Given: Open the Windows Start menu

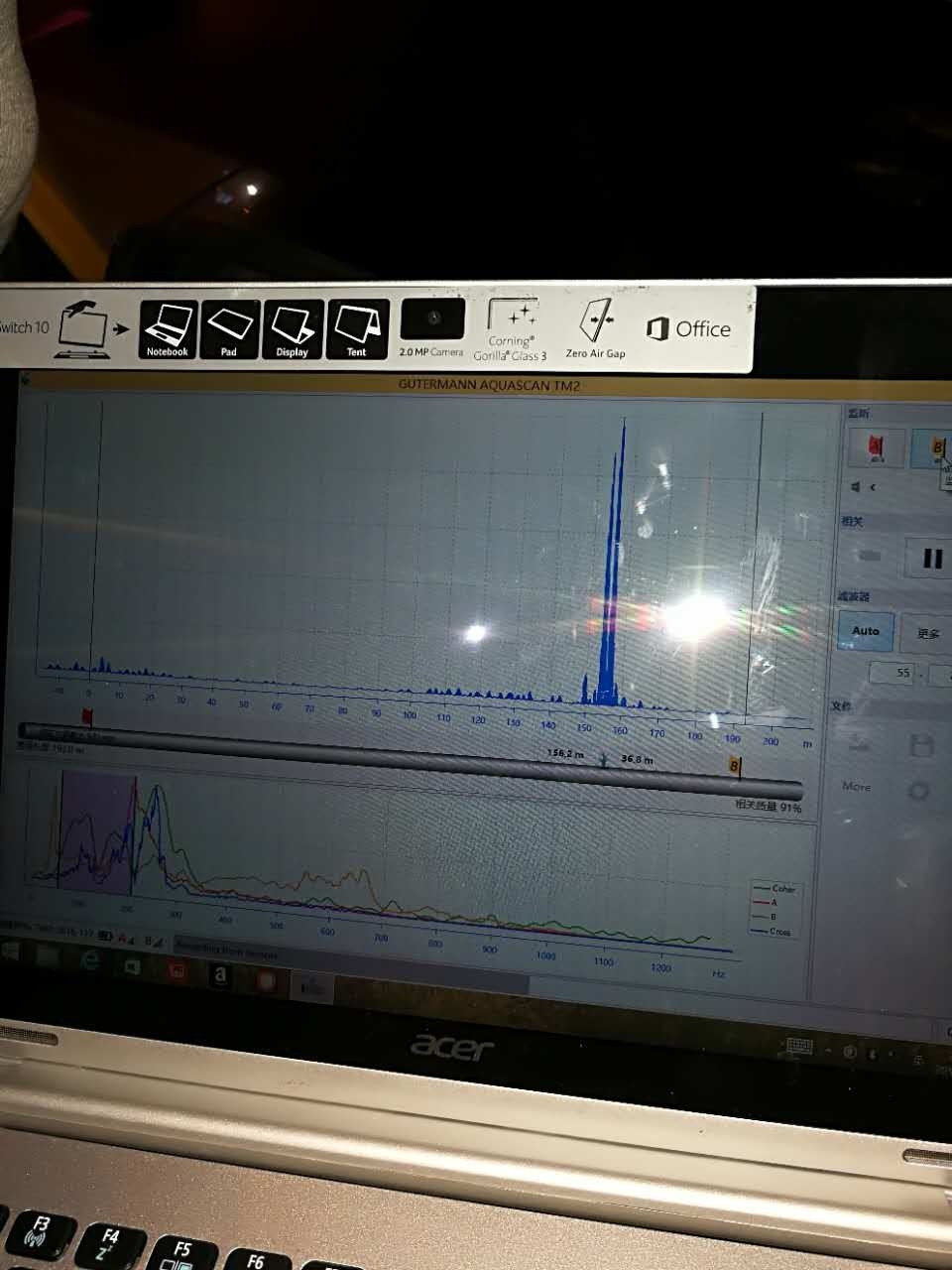Looking at the screenshot, I should tap(10, 951).
